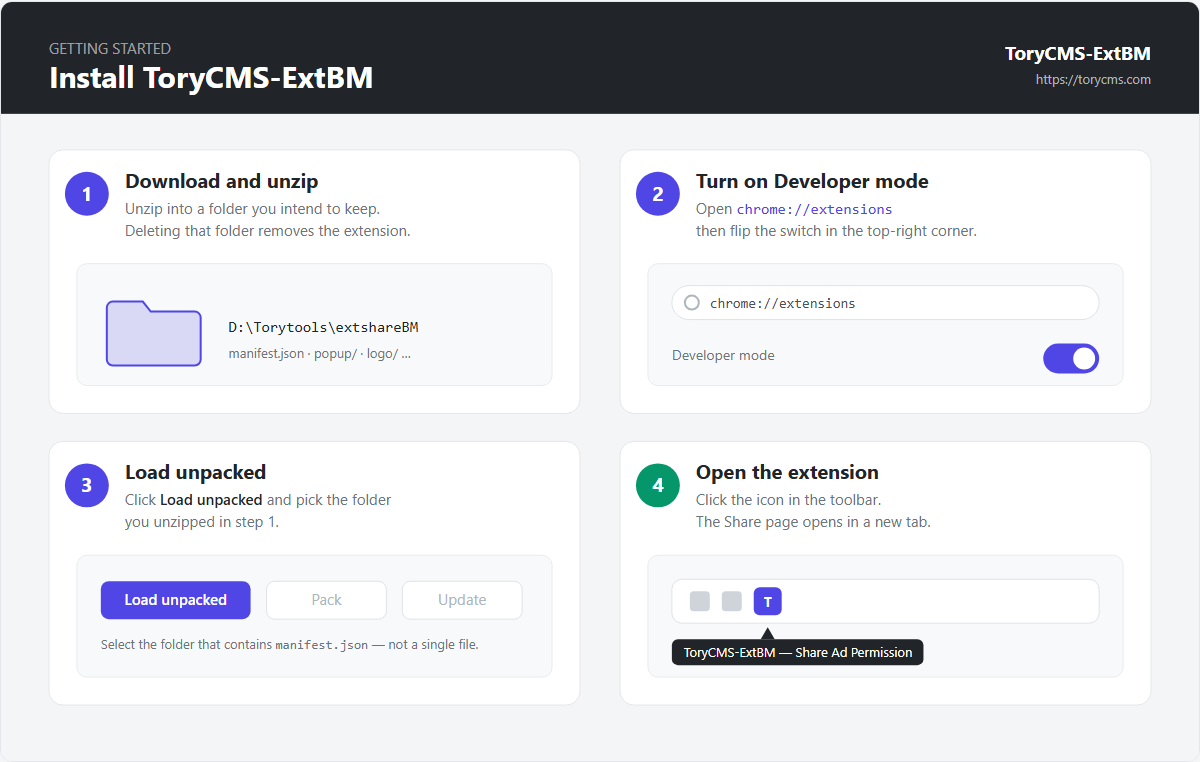Click the GETTING STARTED label

point(110,48)
